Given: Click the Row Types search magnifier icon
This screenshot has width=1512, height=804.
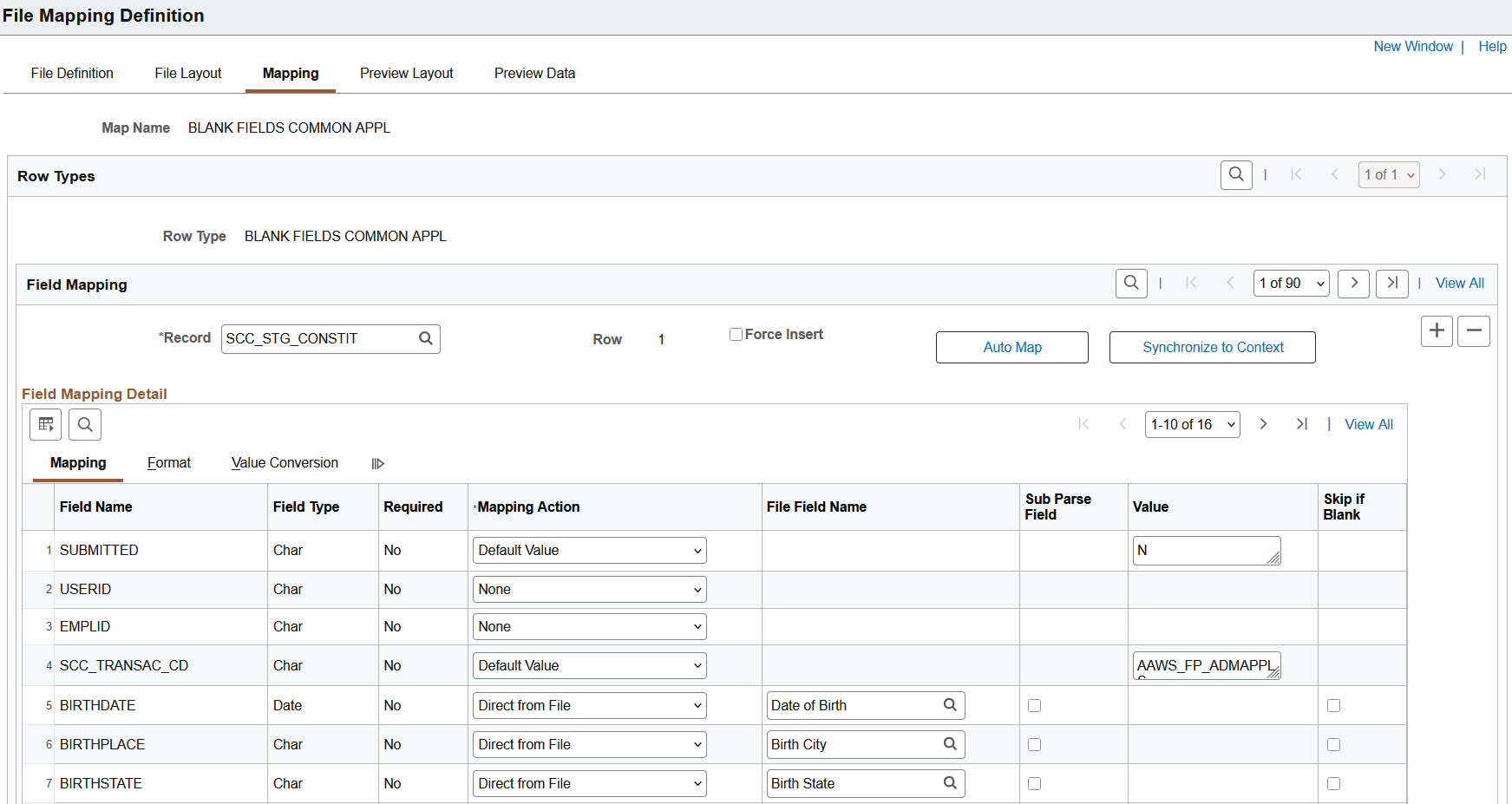Looking at the screenshot, I should 1236,175.
